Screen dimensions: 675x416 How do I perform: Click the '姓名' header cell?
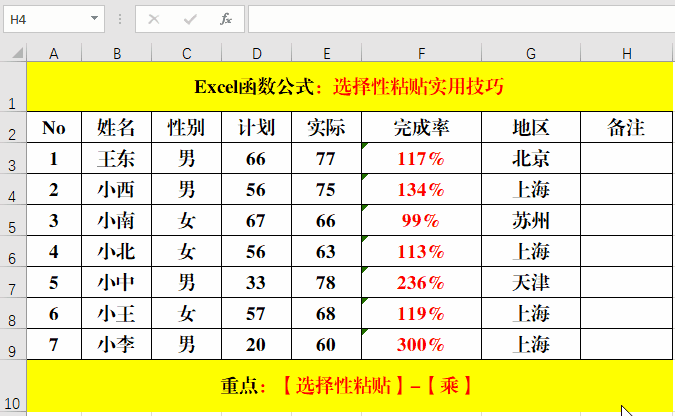tap(117, 127)
